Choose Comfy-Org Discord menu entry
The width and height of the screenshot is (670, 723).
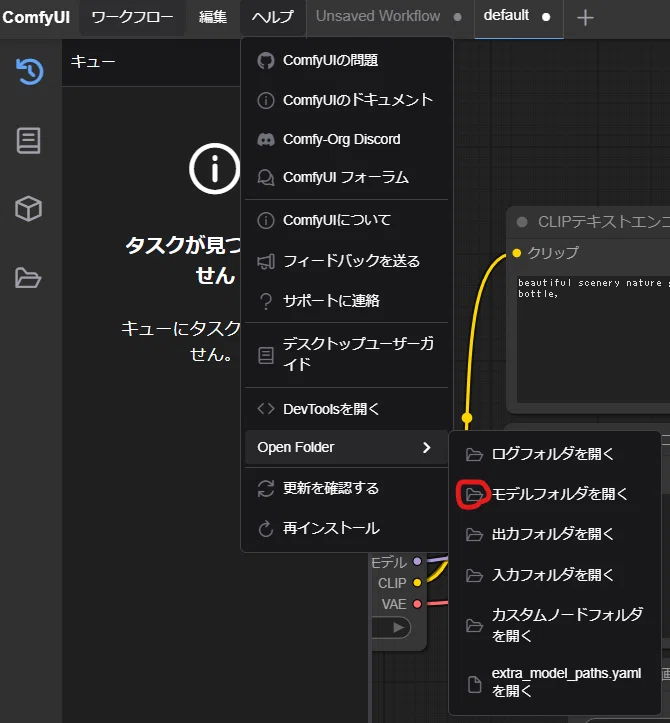(x=347, y=139)
